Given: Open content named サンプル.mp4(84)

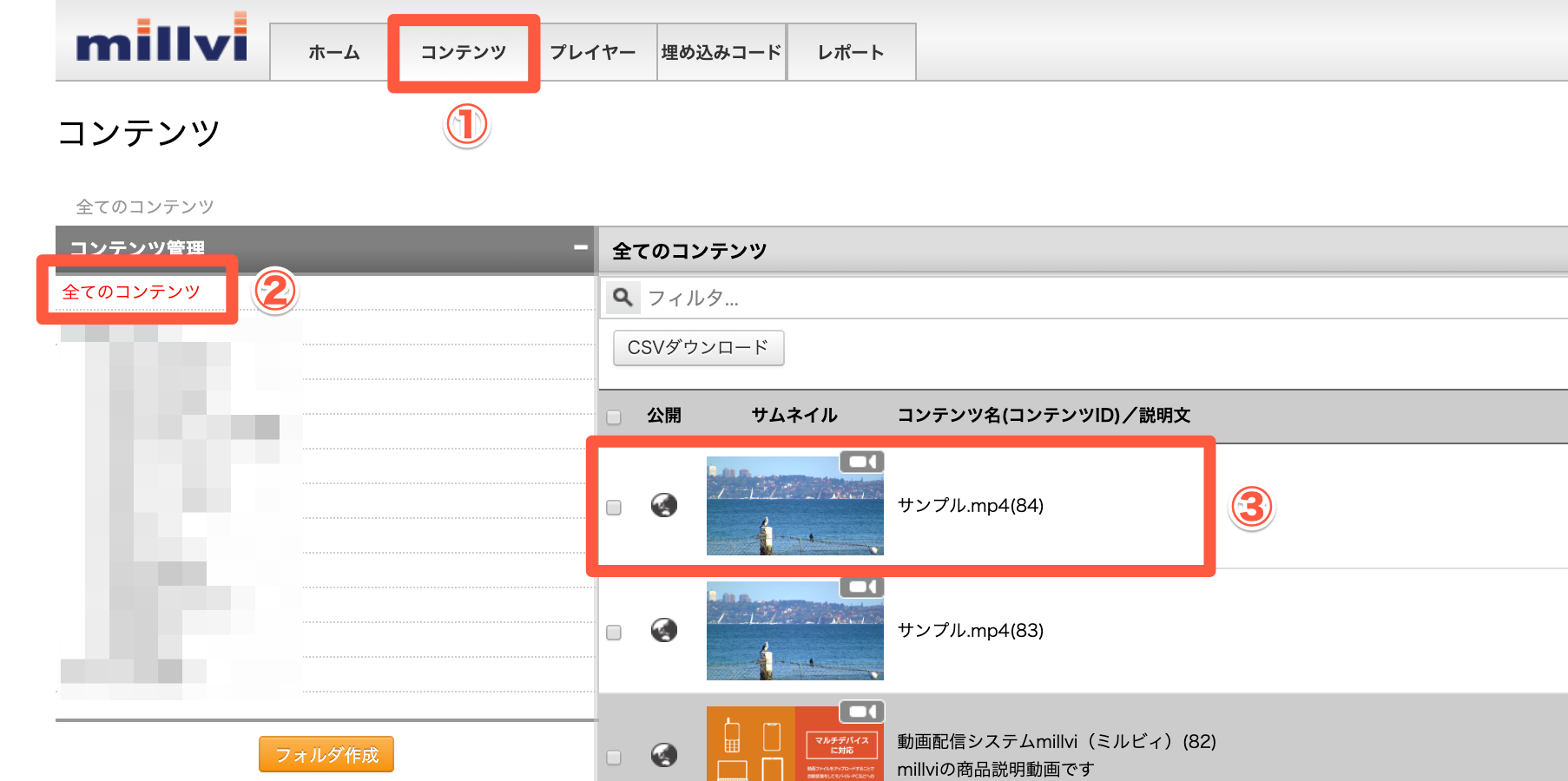Looking at the screenshot, I should click(970, 505).
